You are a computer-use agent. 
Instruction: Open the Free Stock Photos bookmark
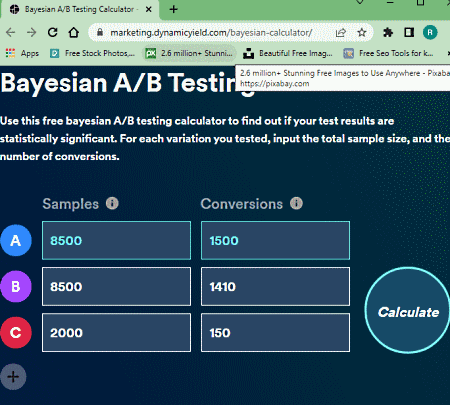coord(92,53)
